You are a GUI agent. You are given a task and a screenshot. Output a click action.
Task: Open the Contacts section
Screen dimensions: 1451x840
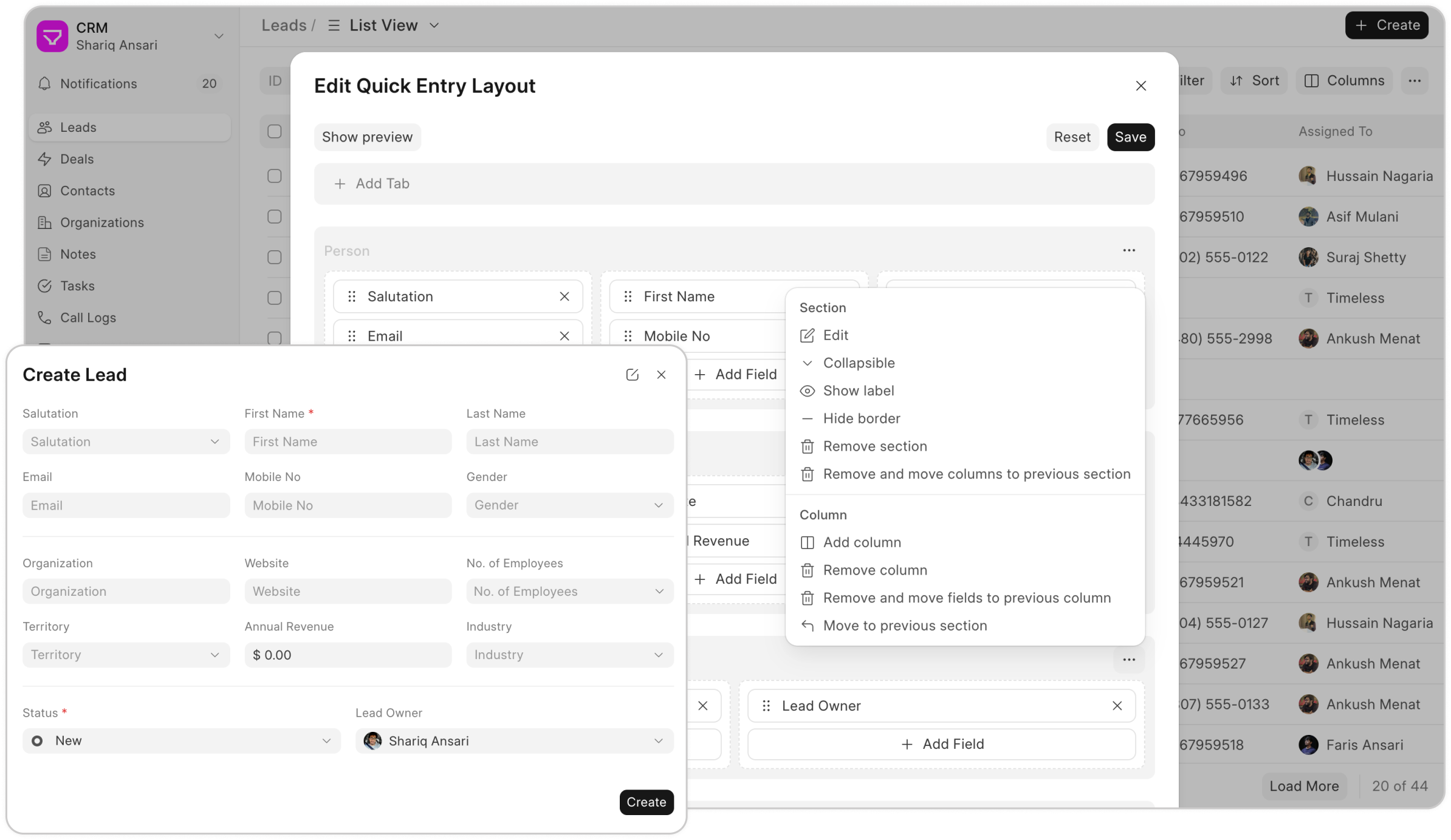(x=87, y=190)
